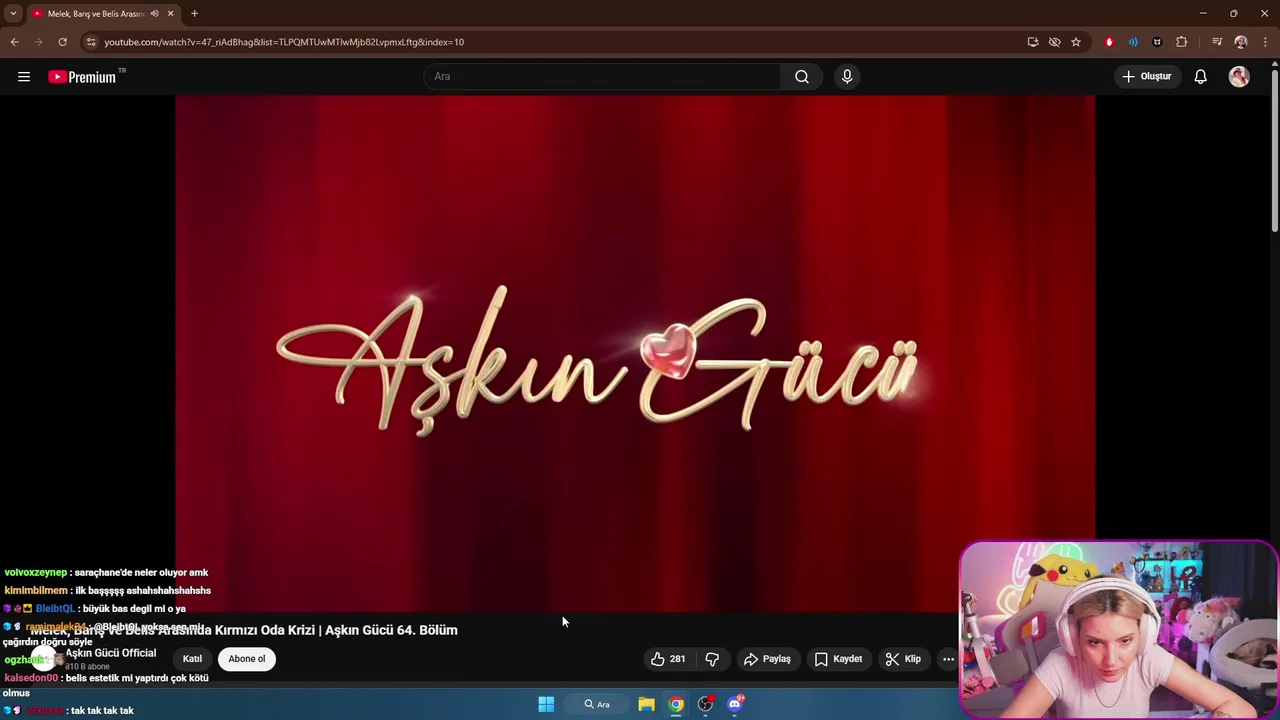Viewport: 1280px width, 720px height.
Task: Open Chrome three-dot menu
Action: (x=1265, y=42)
